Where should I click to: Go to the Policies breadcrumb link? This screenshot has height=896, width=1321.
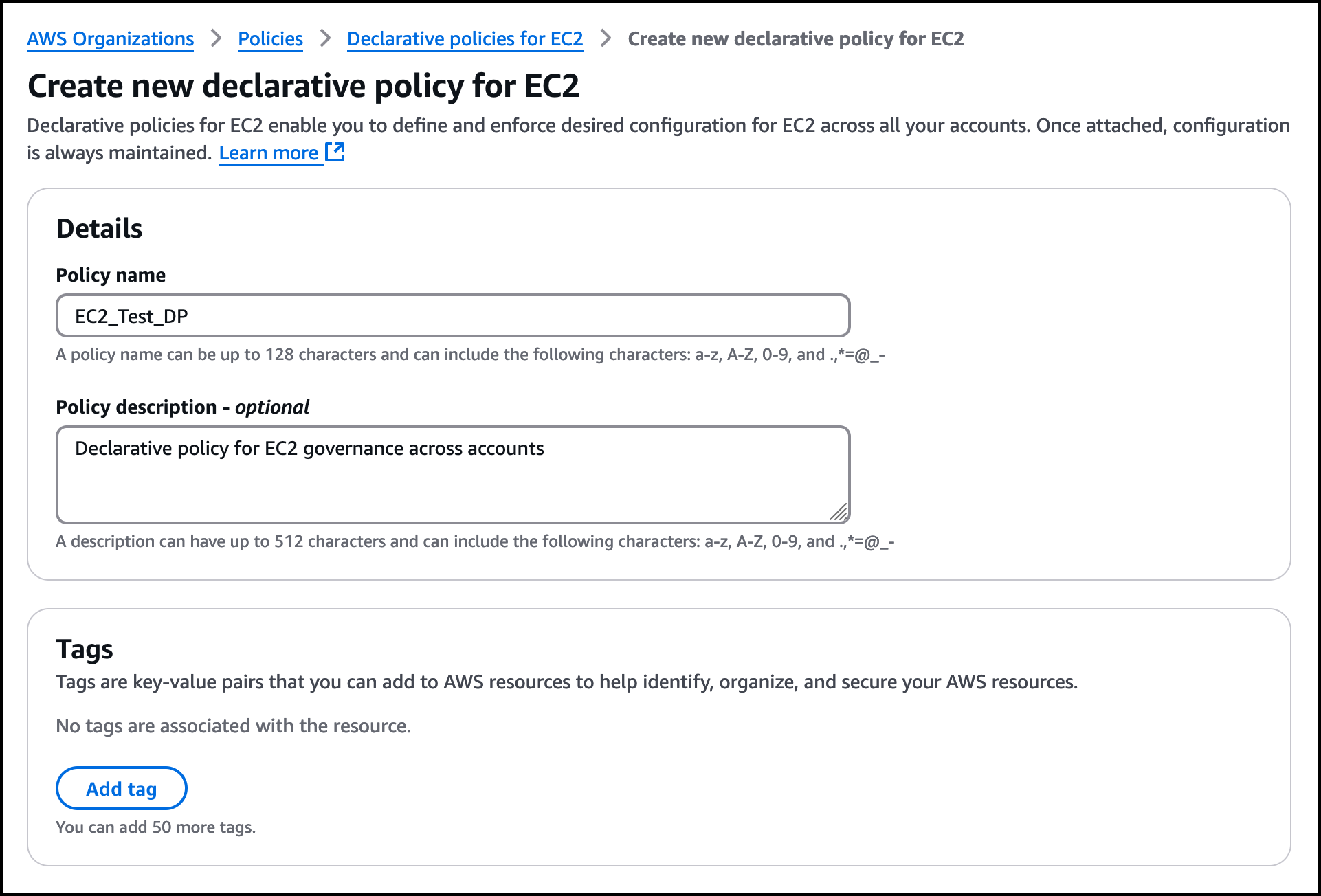tap(270, 39)
